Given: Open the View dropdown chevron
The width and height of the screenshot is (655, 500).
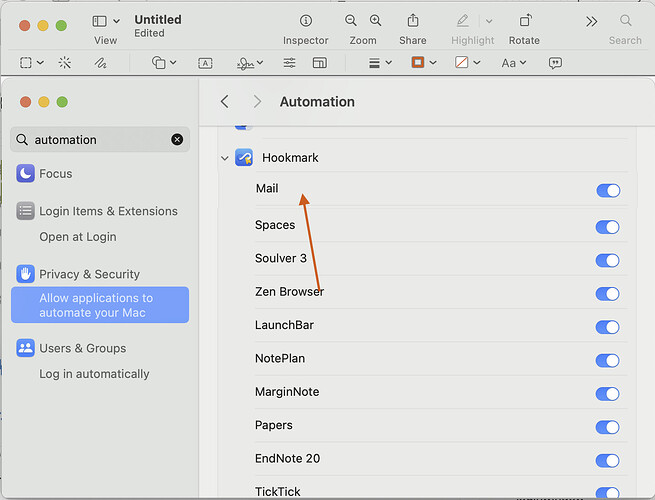Looking at the screenshot, I should tap(117, 21).
